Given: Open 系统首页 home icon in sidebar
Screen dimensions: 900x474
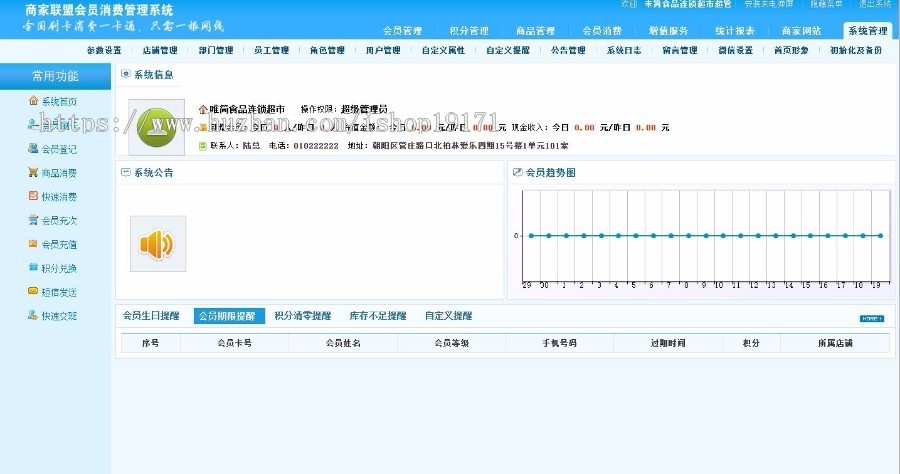Looking at the screenshot, I should [33, 100].
